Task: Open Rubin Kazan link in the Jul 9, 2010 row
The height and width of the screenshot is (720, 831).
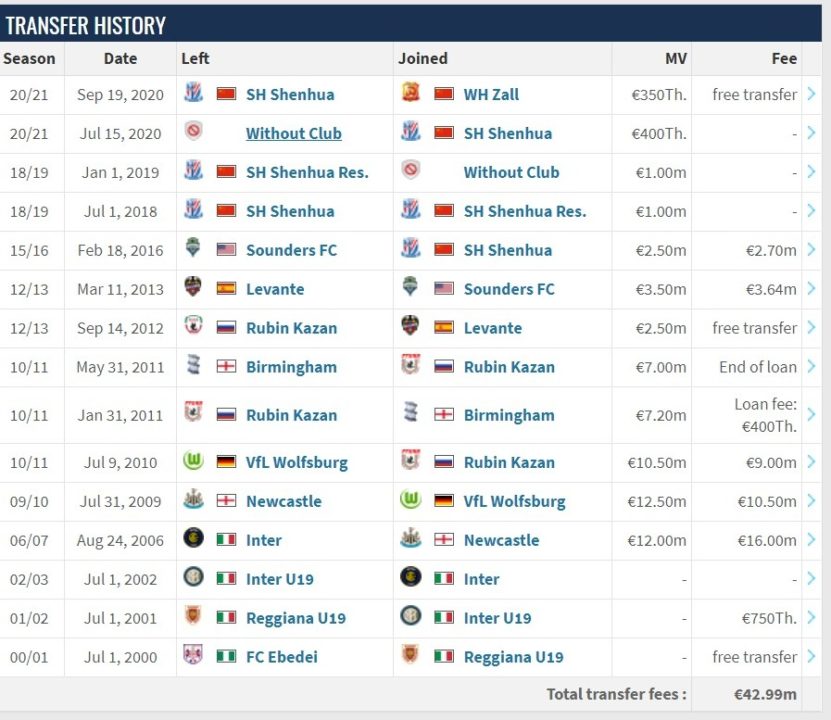Action: coord(509,462)
